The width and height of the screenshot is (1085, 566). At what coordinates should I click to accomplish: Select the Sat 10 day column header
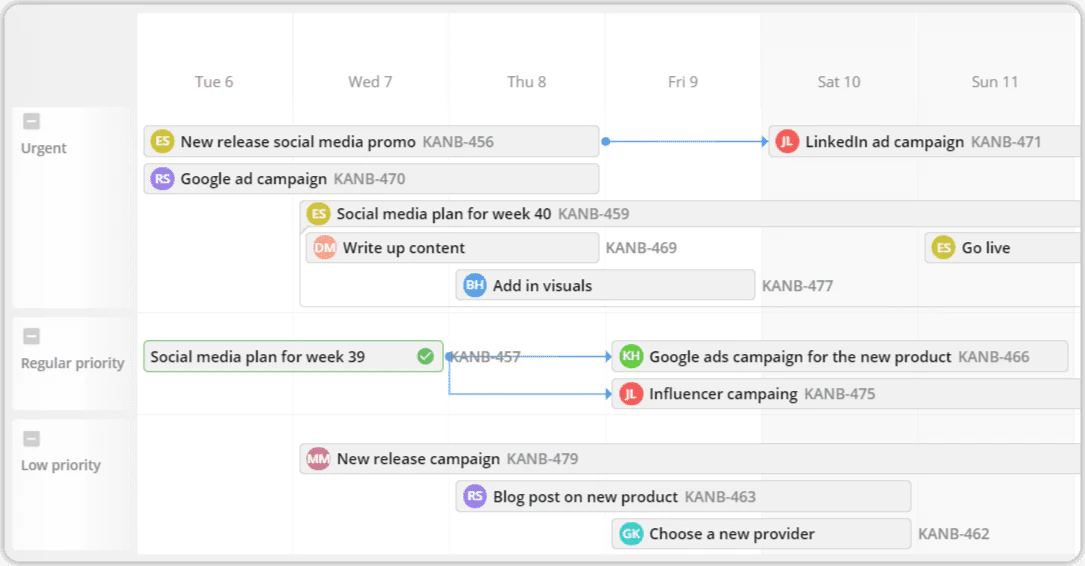[x=838, y=82]
